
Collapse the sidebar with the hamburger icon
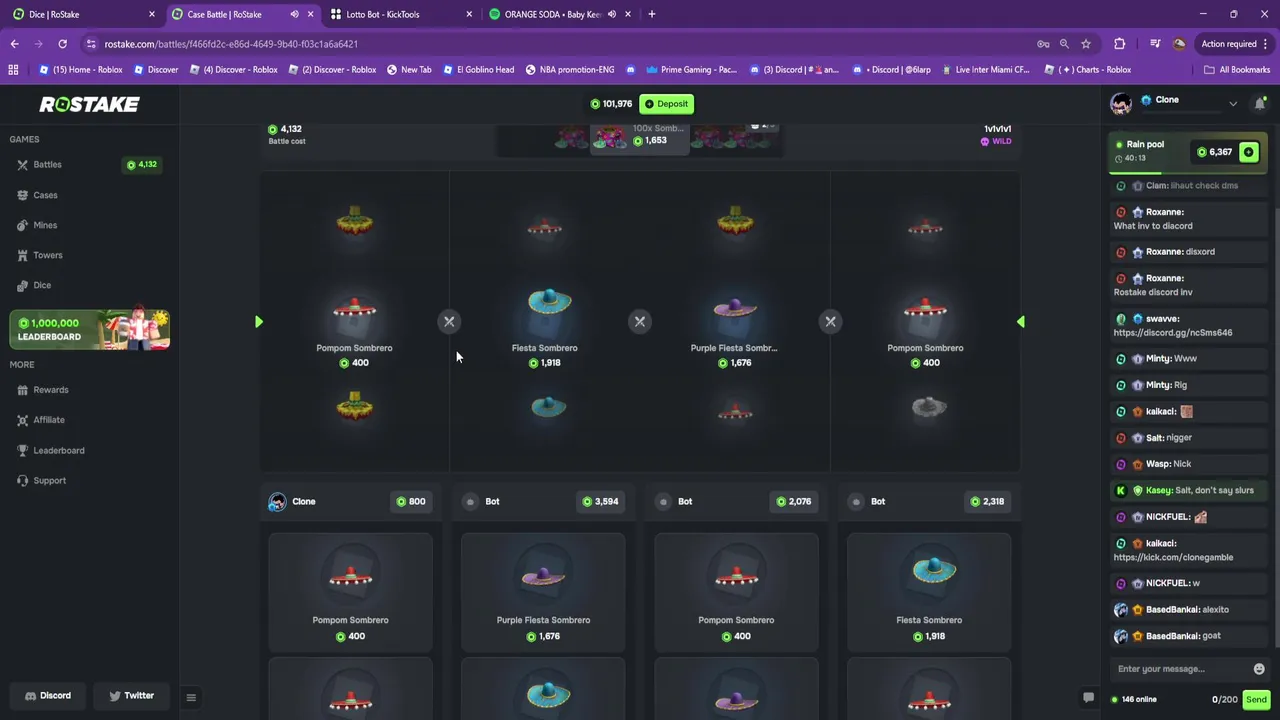(x=191, y=697)
